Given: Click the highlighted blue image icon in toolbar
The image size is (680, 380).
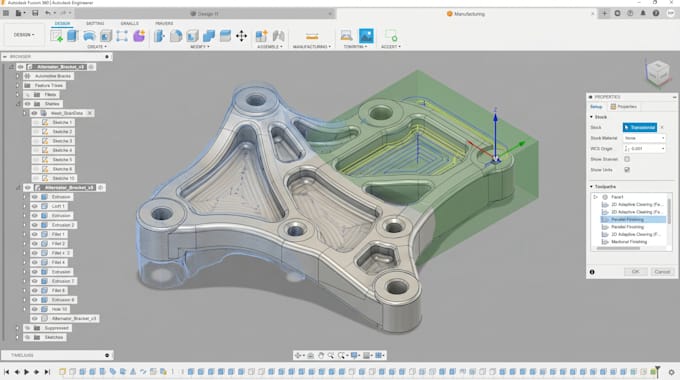Looking at the screenshot, I should (366, 36).
